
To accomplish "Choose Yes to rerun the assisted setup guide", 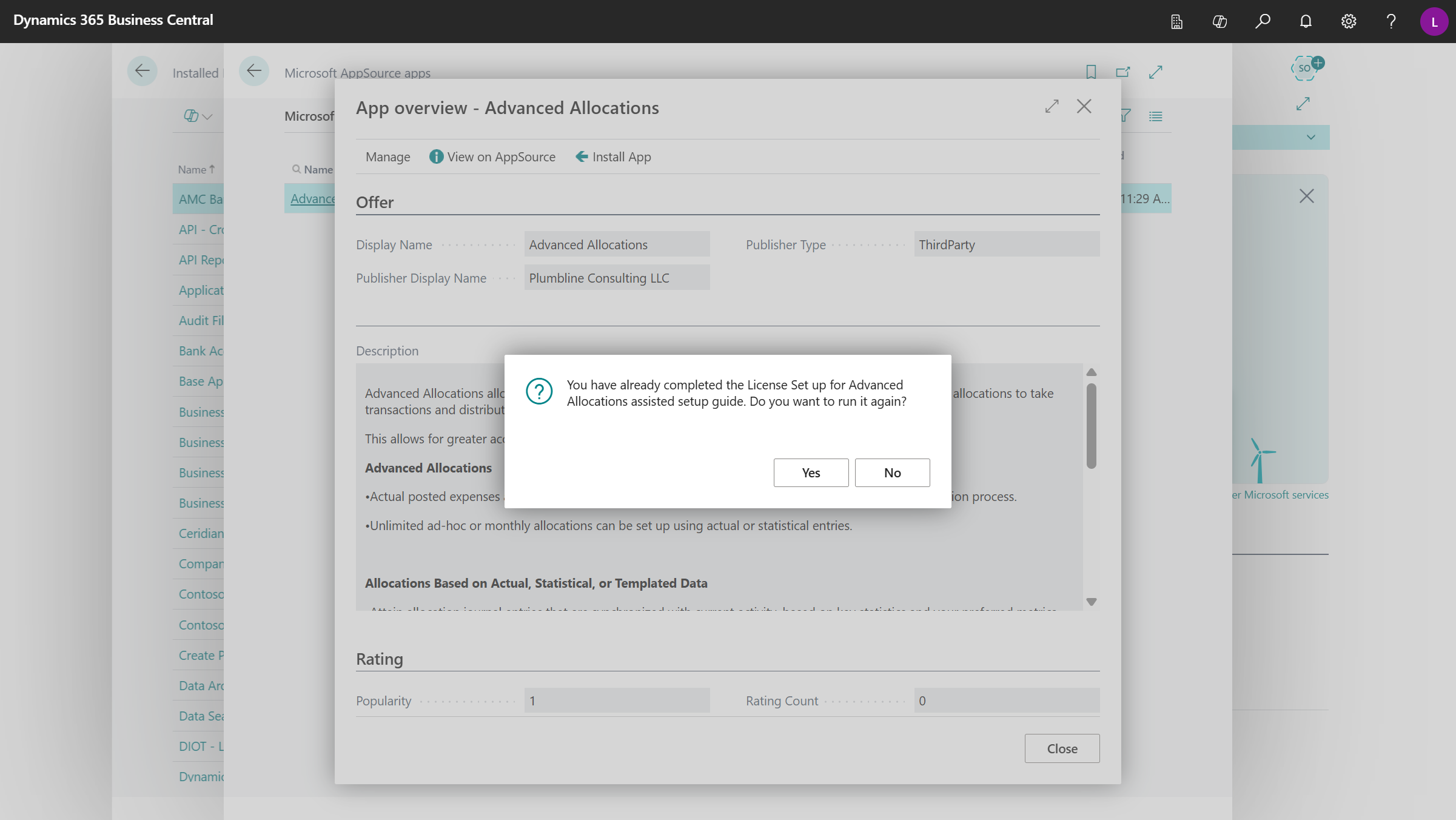I will coord(811,472).
